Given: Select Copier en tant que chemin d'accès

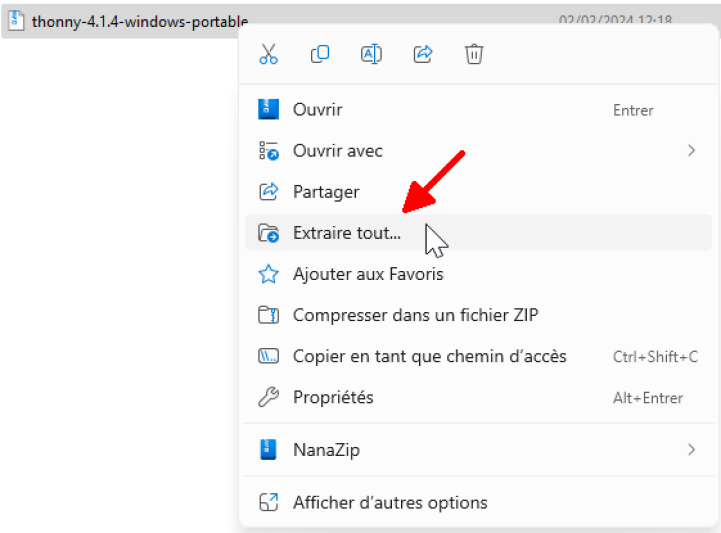Looking at the screenshot, I should 429,356.
